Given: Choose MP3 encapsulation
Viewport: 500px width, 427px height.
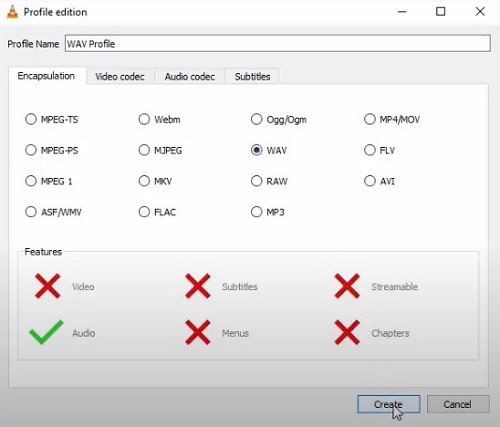Looking at the screenshot, I should (x=256, y=212).
